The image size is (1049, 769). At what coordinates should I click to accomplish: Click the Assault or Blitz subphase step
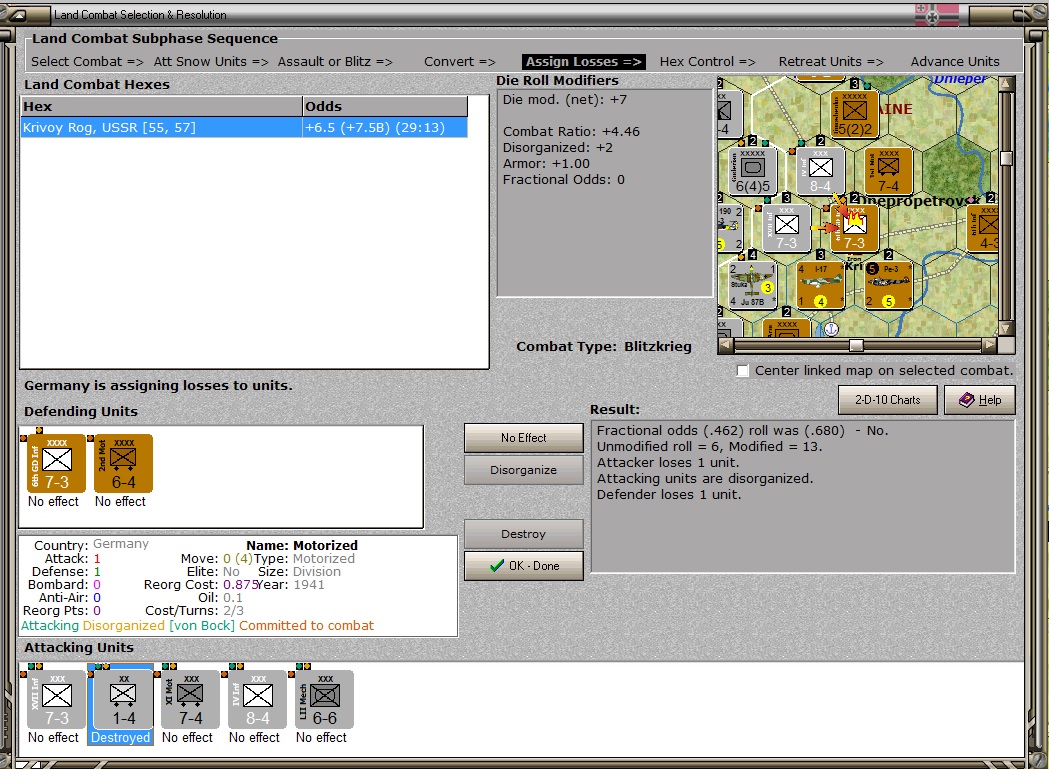pos(335,62)
